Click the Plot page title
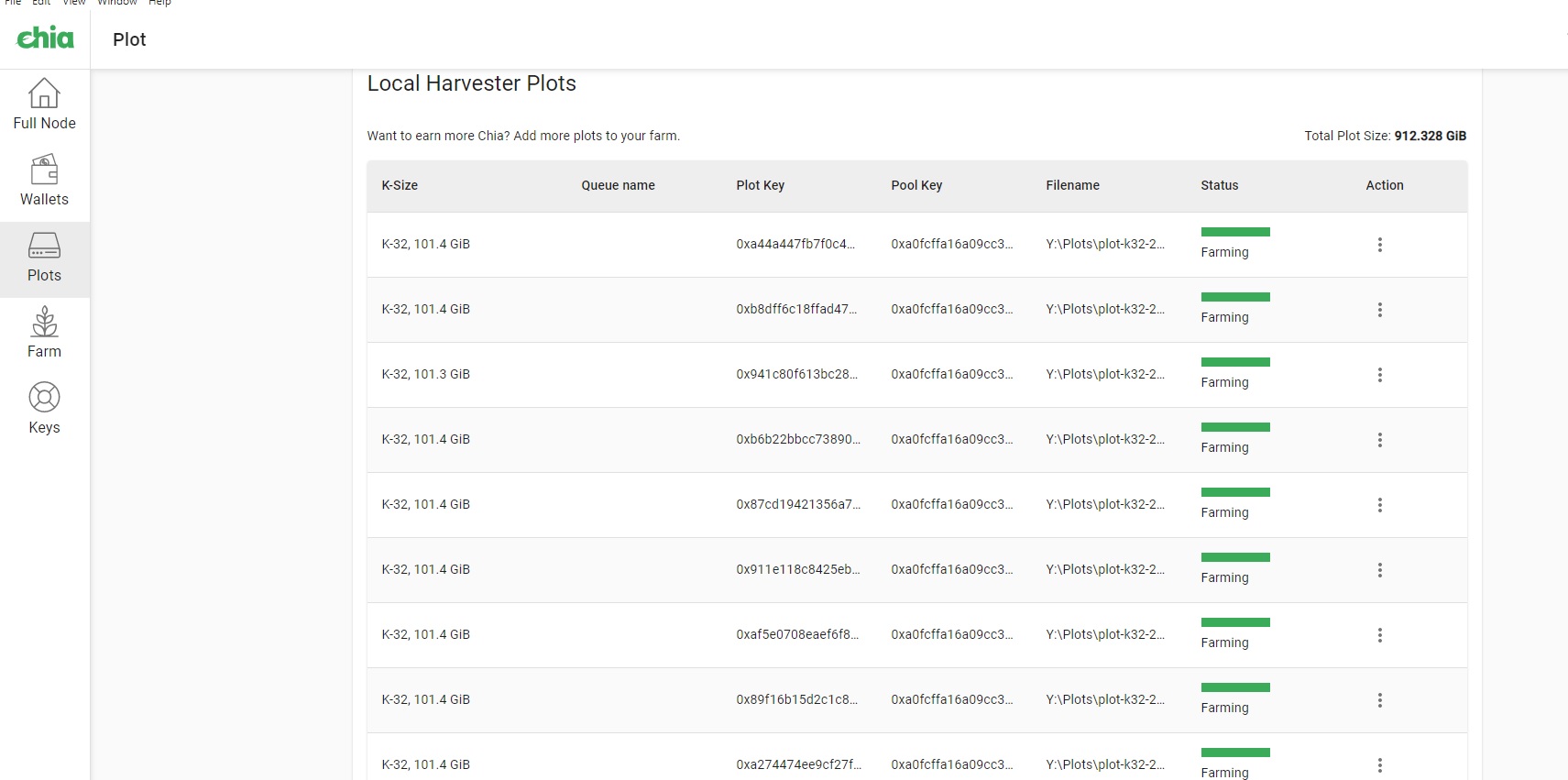Image resolution: width=1568 pixels, height=780 pixels. (129, 39)
